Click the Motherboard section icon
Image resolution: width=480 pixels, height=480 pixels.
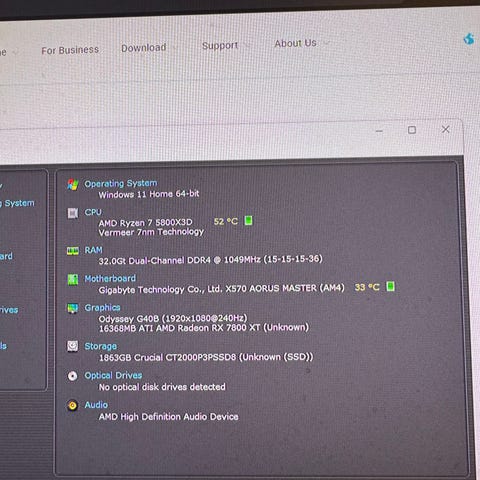(x=73, y=279)
